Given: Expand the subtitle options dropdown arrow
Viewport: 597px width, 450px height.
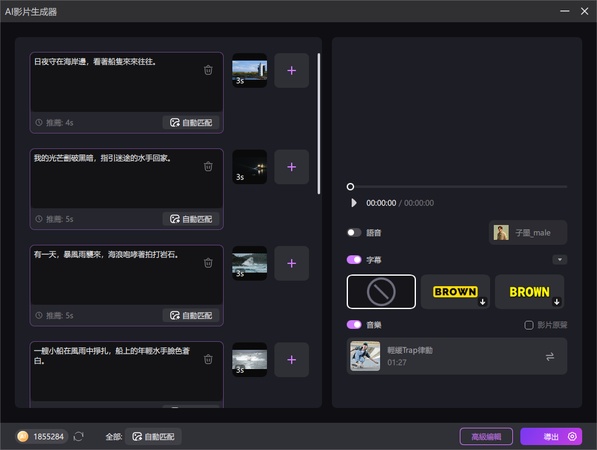Looking at the screenshot, I should pyautogui.click(x=560, y=260).
